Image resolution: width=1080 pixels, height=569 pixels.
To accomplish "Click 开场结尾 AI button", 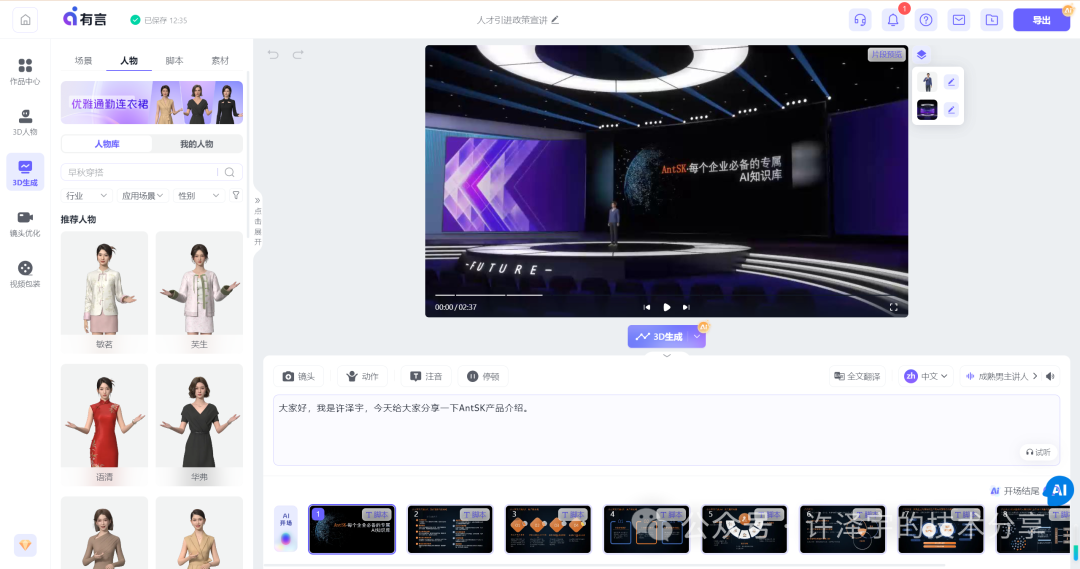I will [1015, 491].
